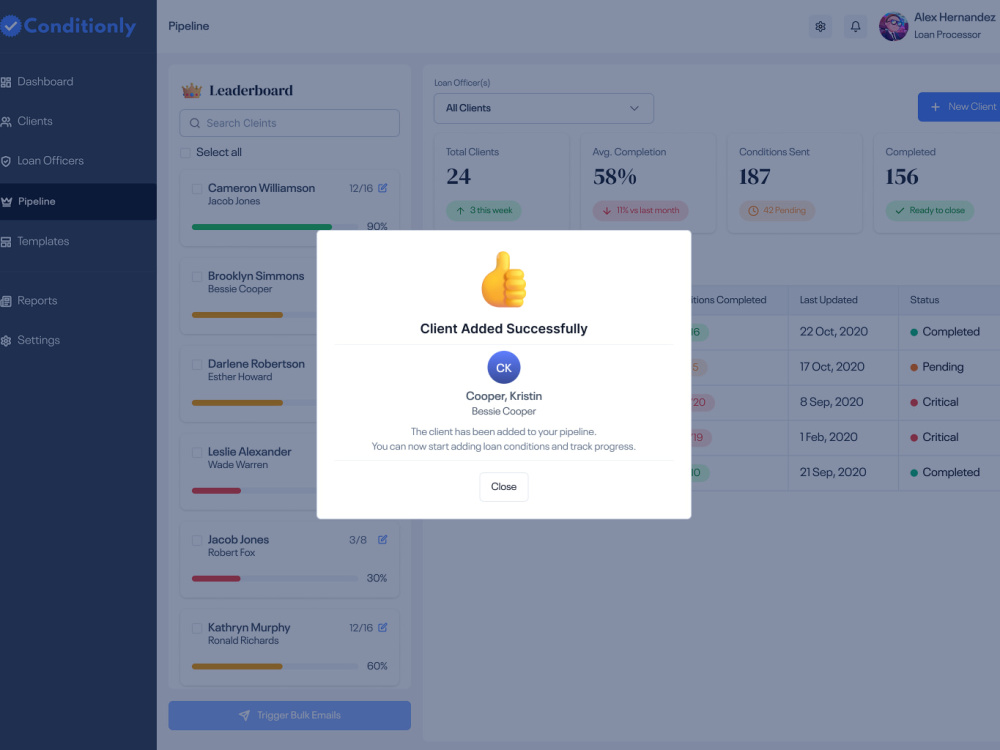This screenshot has height=750, width=1000.
Task: Click the Dashboard grid icon
Action: (x=6, y=82)
